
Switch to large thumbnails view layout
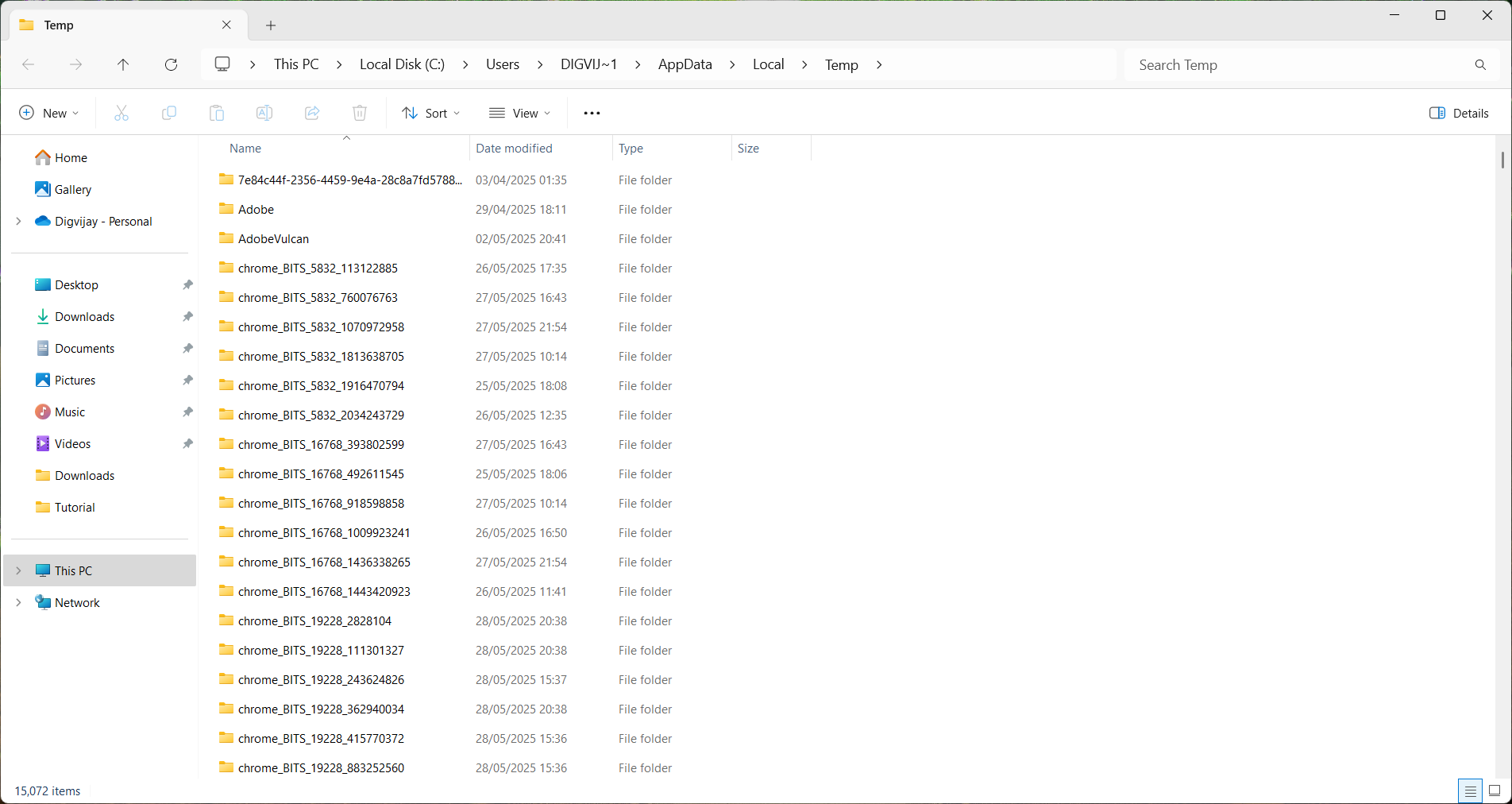(x=1494, y=790)
